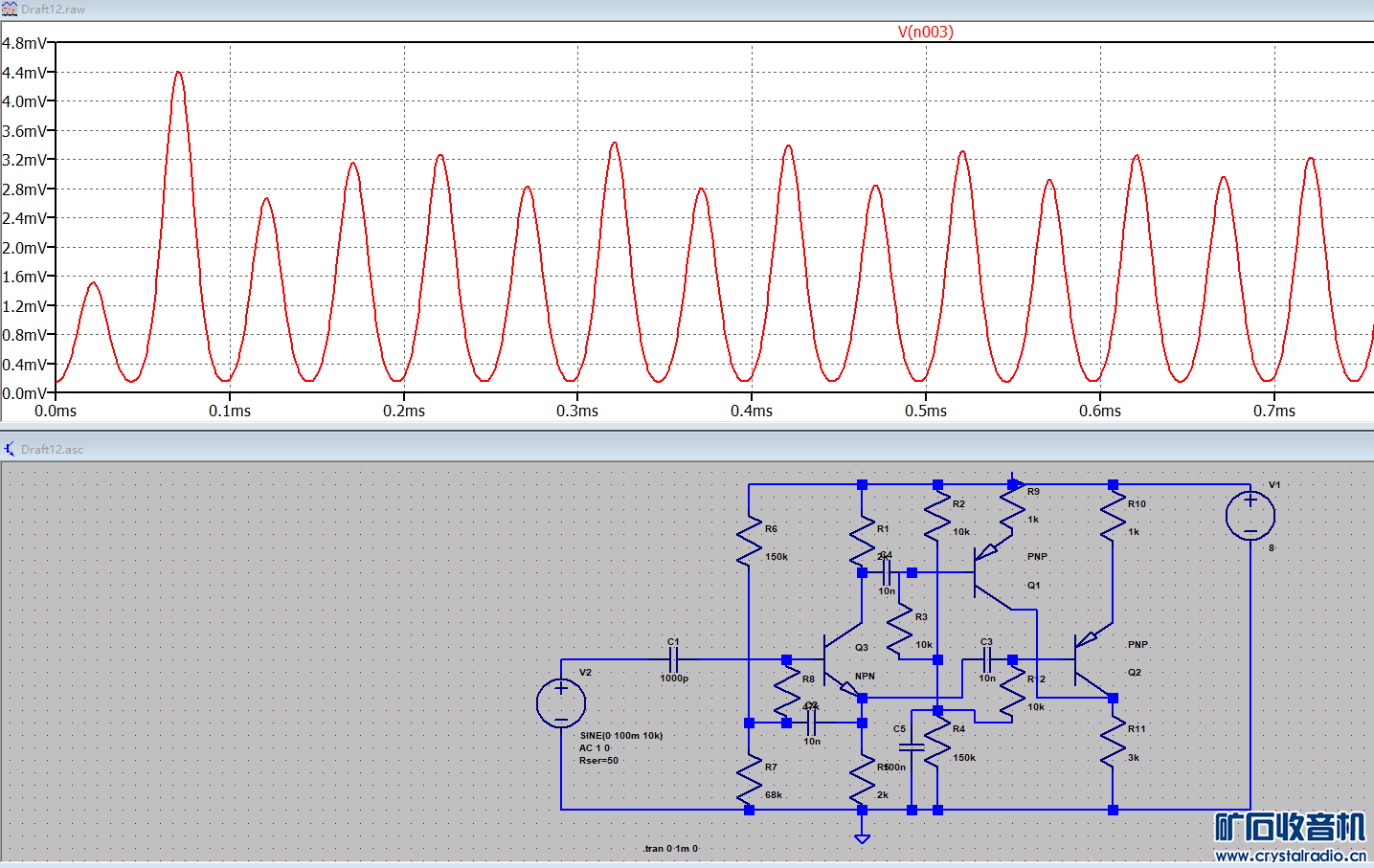Click the waveform icon beside Draft12.raw
1374x868 pixels.
point(10,10)
